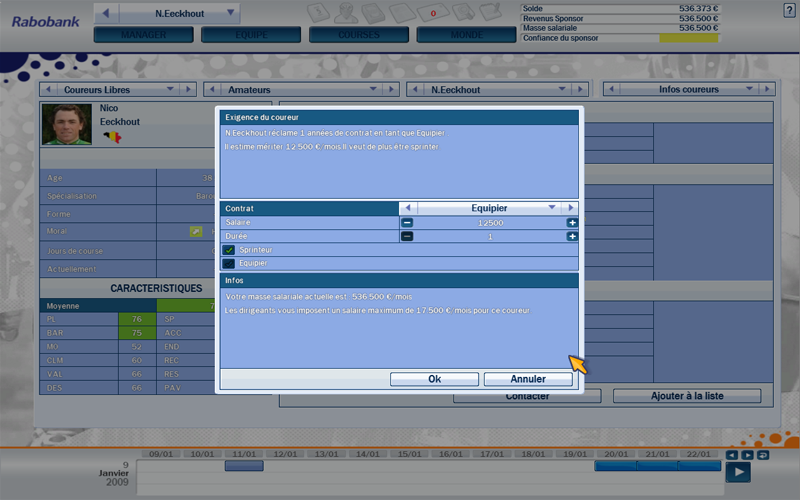Click the calendar return-to-today icon
The height and width of the screenshot is (500, 800).
[x=763, y=455]
